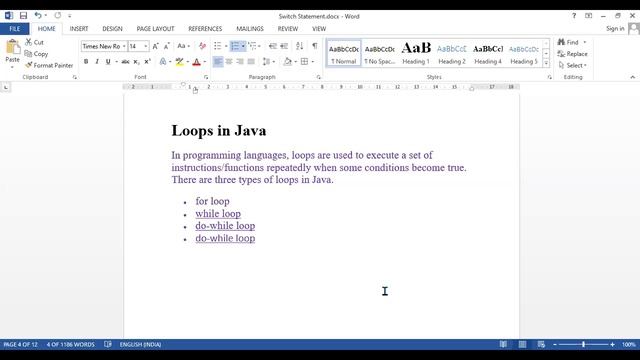Align the text to the right

(x=240, y=62)
